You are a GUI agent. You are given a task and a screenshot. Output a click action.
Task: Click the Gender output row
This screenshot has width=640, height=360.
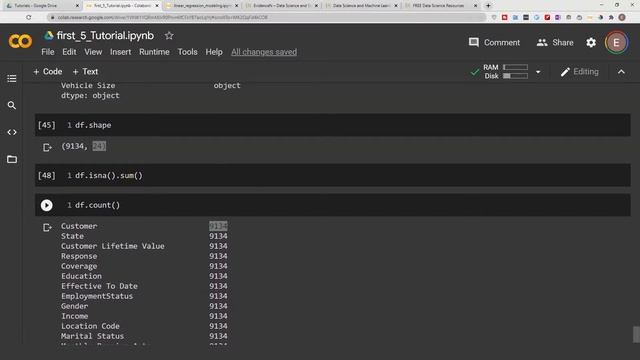coord(144,306)
